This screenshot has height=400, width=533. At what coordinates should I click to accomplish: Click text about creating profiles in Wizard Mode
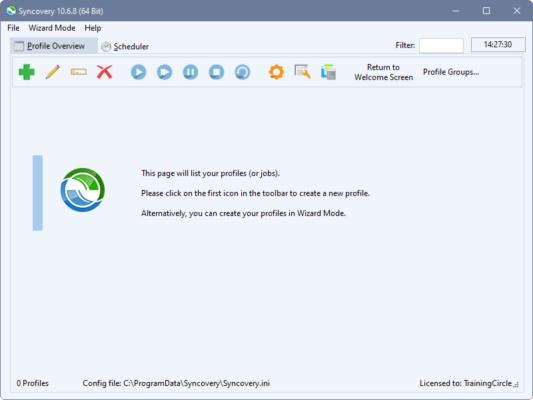[243, 213]
